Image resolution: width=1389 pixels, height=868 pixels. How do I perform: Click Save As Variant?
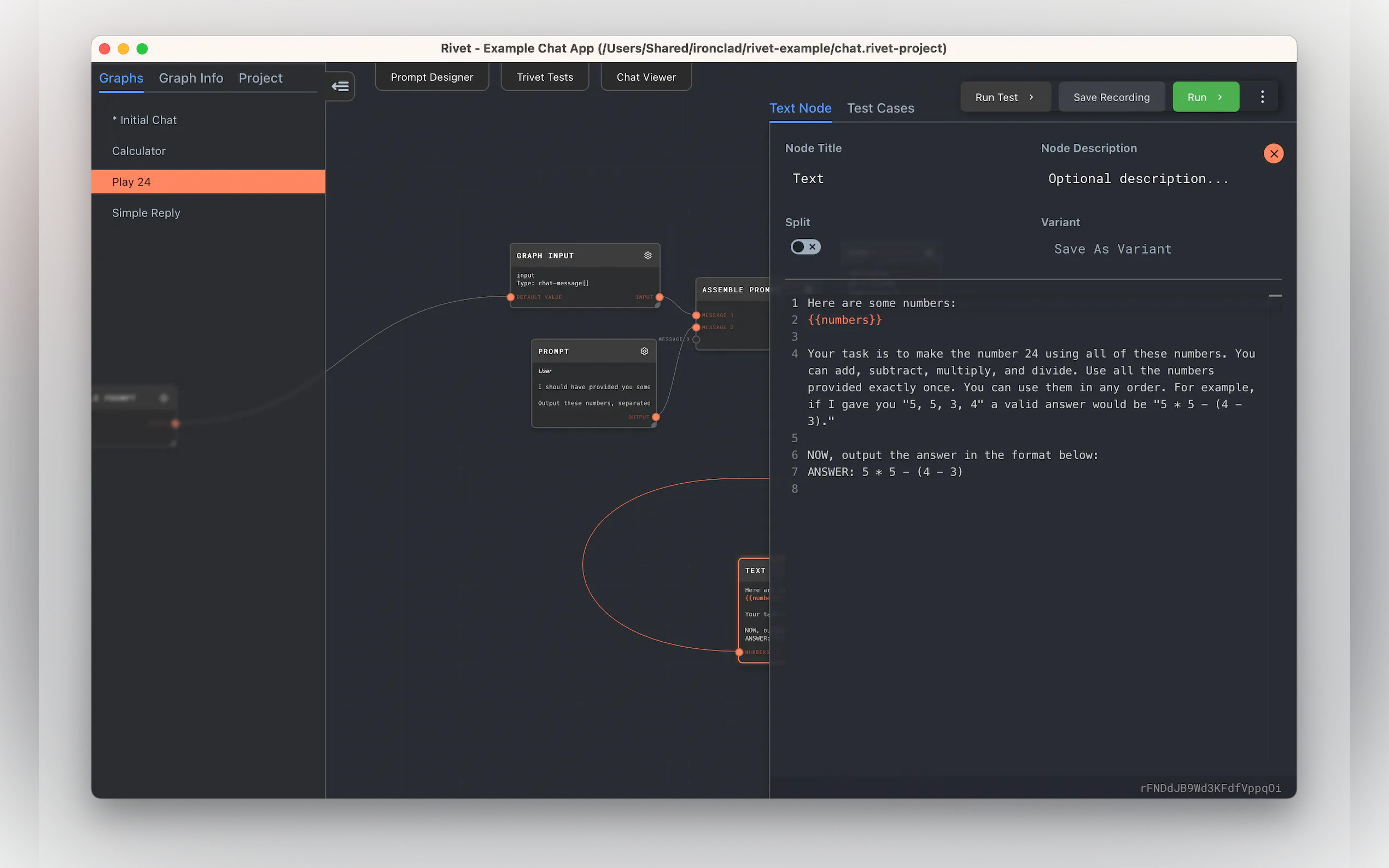click(1113, 249)
